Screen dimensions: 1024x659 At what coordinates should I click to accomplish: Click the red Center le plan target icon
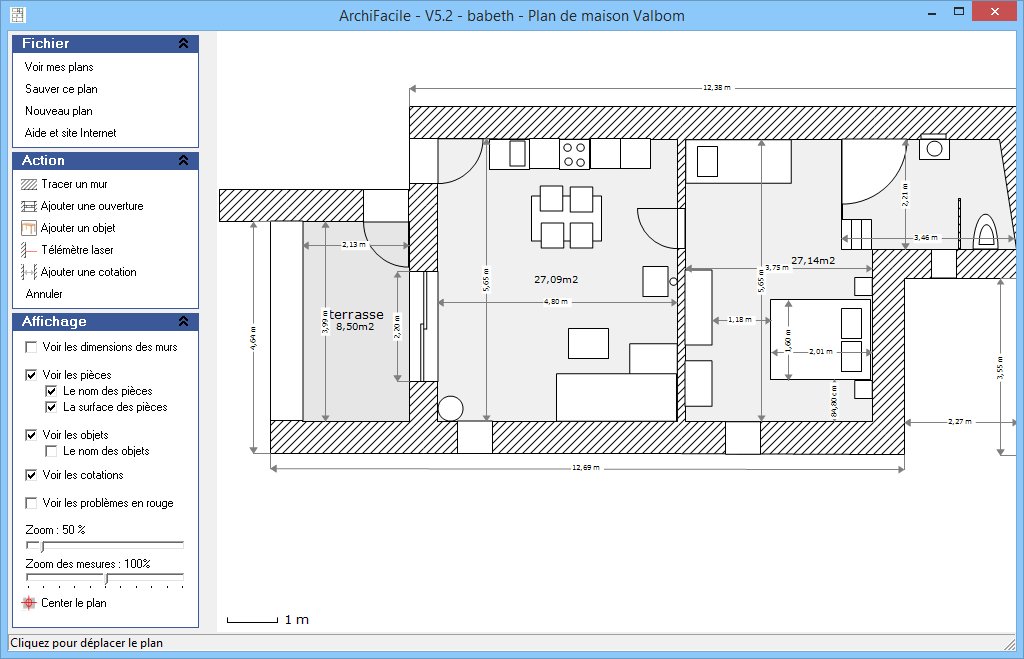[29, 603]
